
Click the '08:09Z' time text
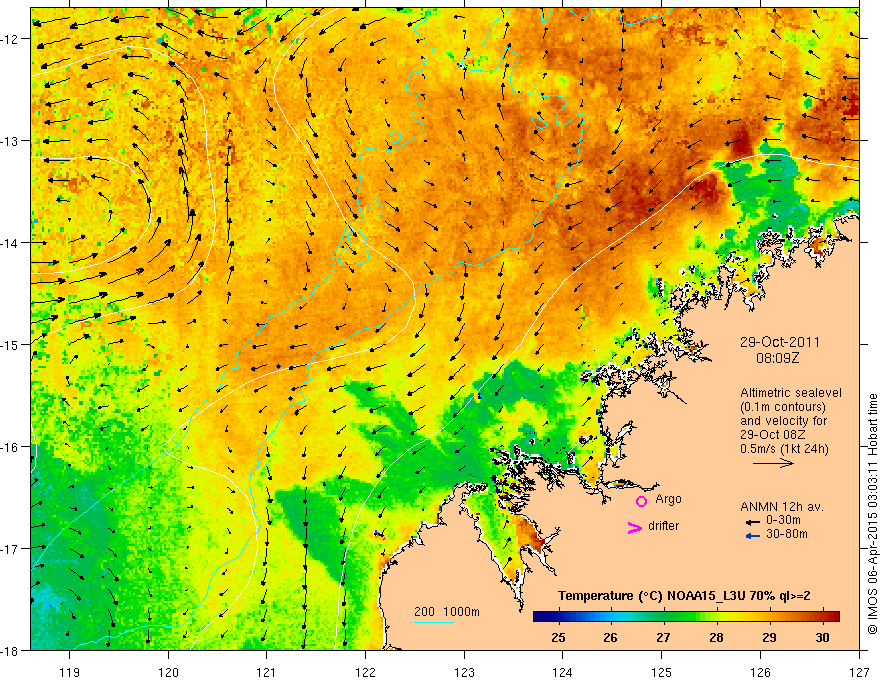pyautogui.click(x=777, y=358)
